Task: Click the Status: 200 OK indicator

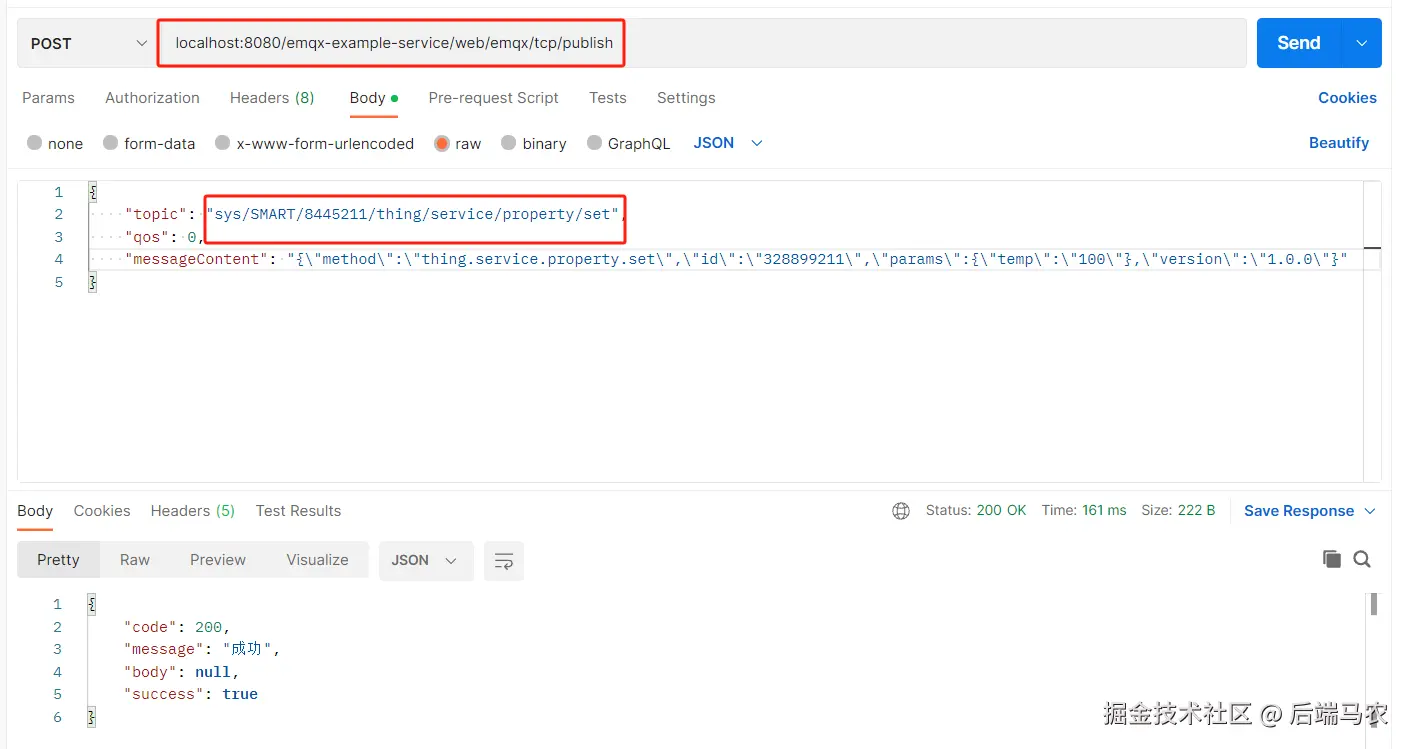Action: pos(976,510)
